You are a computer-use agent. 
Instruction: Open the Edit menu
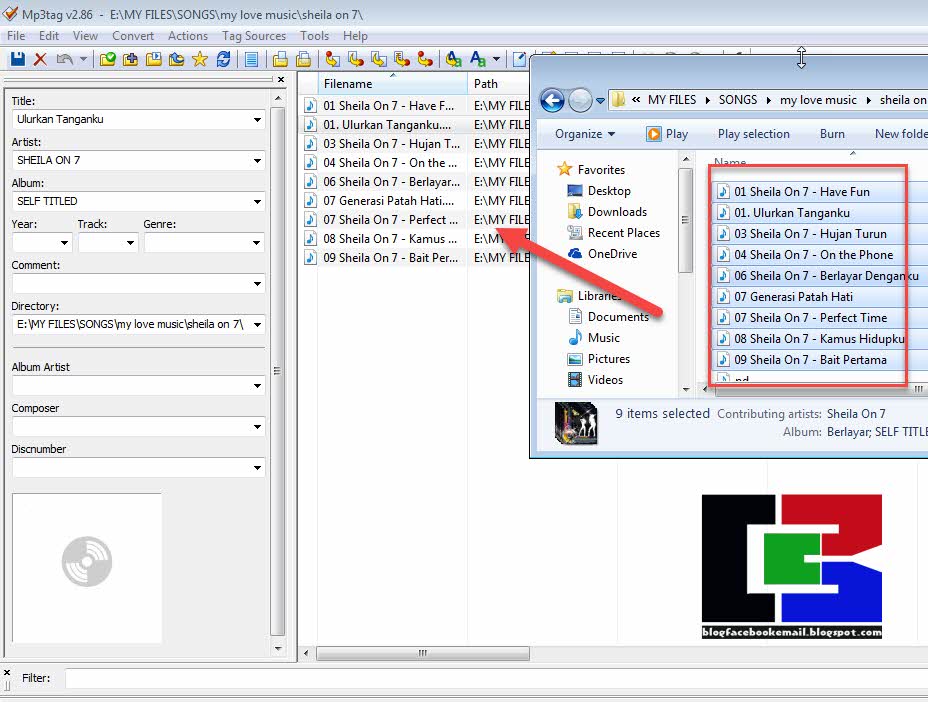point(49,36)
